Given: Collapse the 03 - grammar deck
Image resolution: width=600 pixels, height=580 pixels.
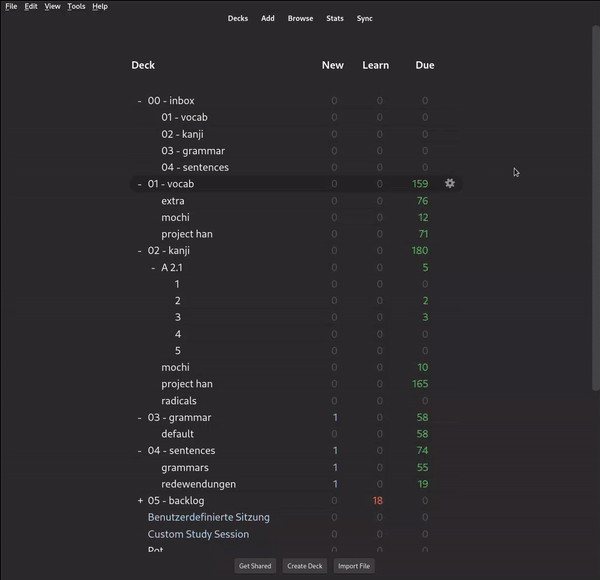Looking at the screenshot, I should [139, 418].
